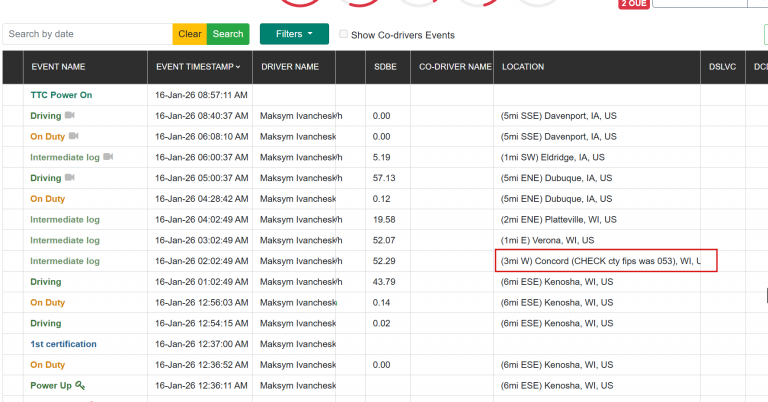Open camera icon on Intermediate log 06:00:37 AM row
The image size is (768, 402).
click(108, 157)
